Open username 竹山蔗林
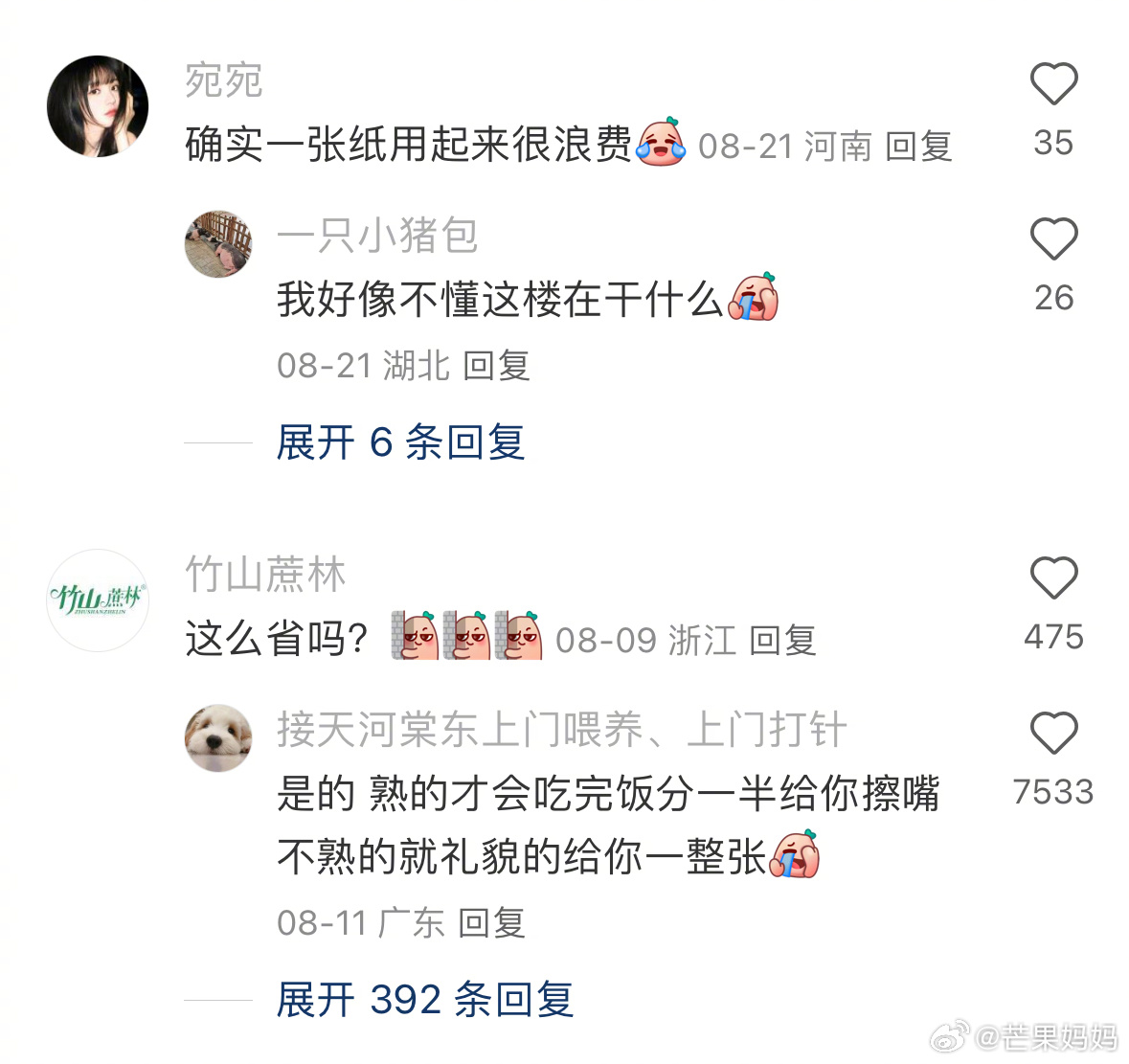Screen dimensions: 1129x1064 pos(265,575)
